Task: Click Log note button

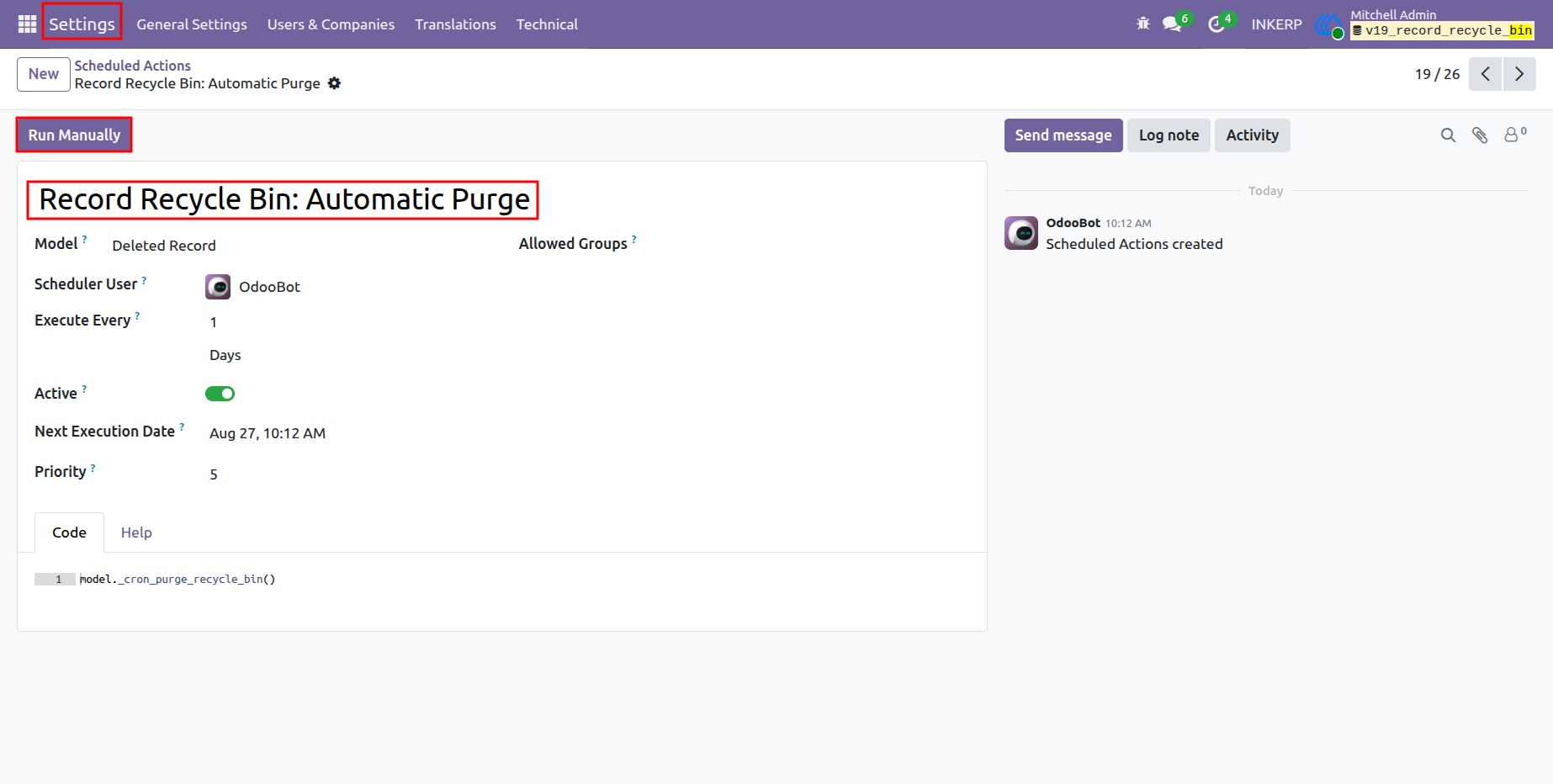Action: 1169,135
